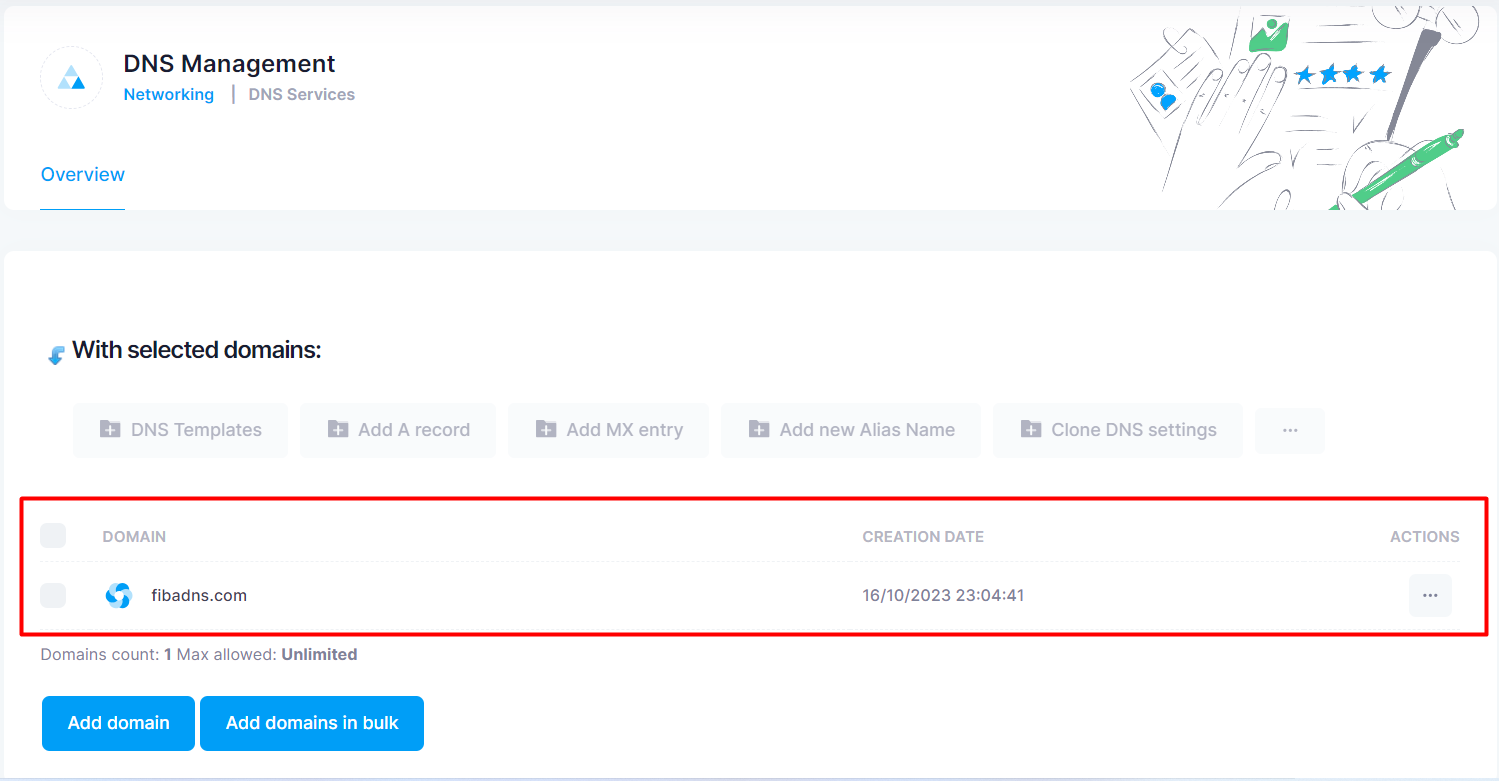Click the Add MX entry button
This screenshot has width=1499, height=781.
pyautogui.click(x=609, y=430)
